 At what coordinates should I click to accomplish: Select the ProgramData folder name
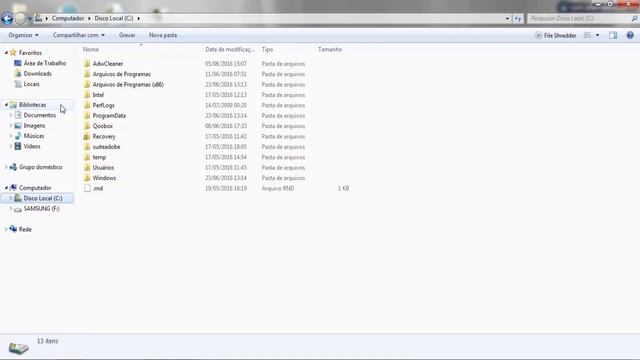[x=109, y=116]
